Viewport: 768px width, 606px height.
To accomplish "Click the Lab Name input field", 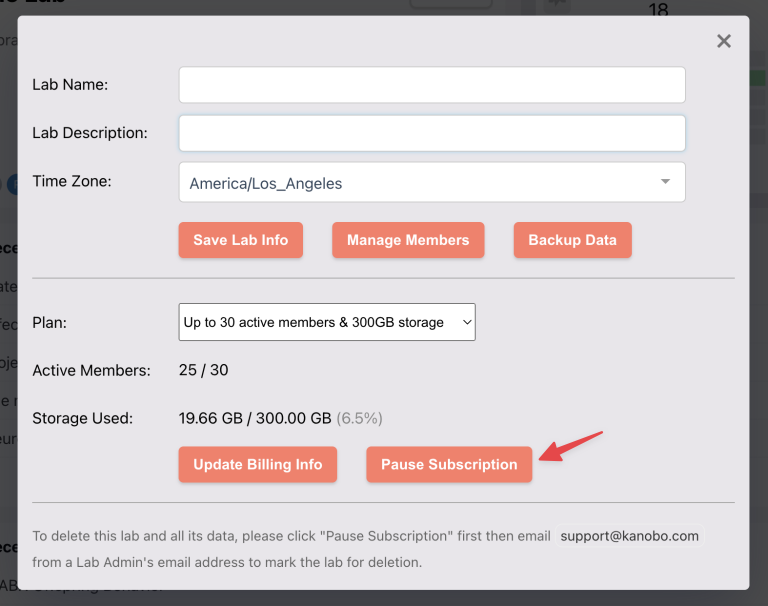I will pos(432,85).
